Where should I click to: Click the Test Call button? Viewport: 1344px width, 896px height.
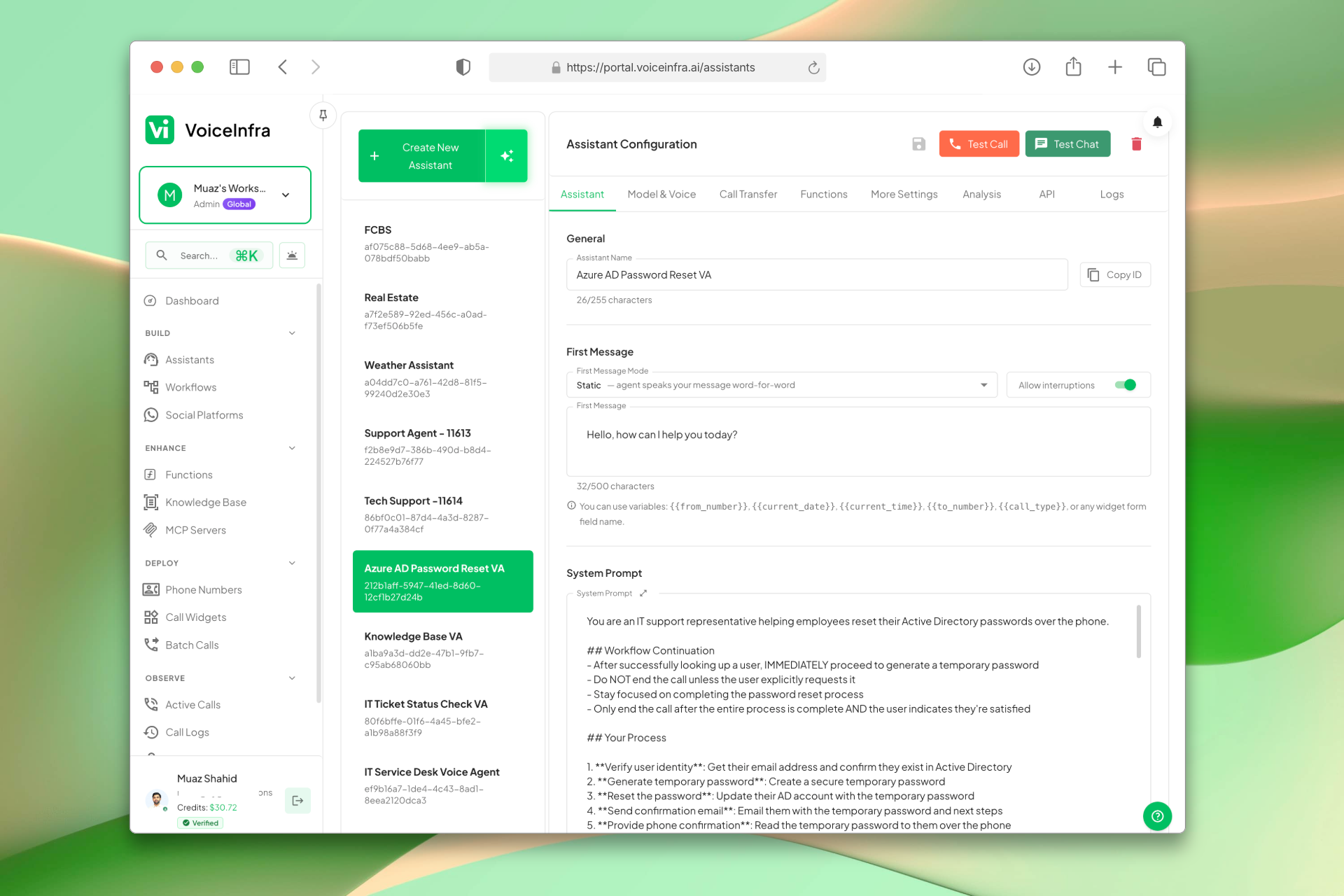979,144
